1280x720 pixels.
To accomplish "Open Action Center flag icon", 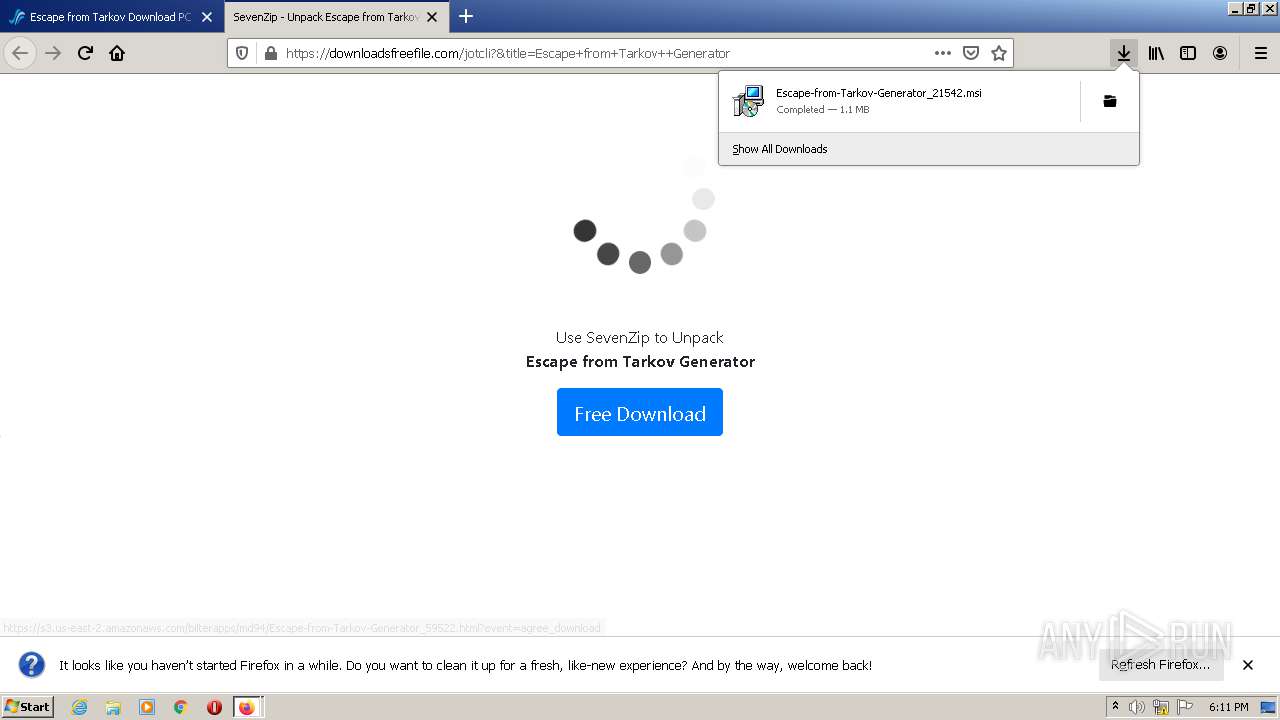I will click(1185, 707).
